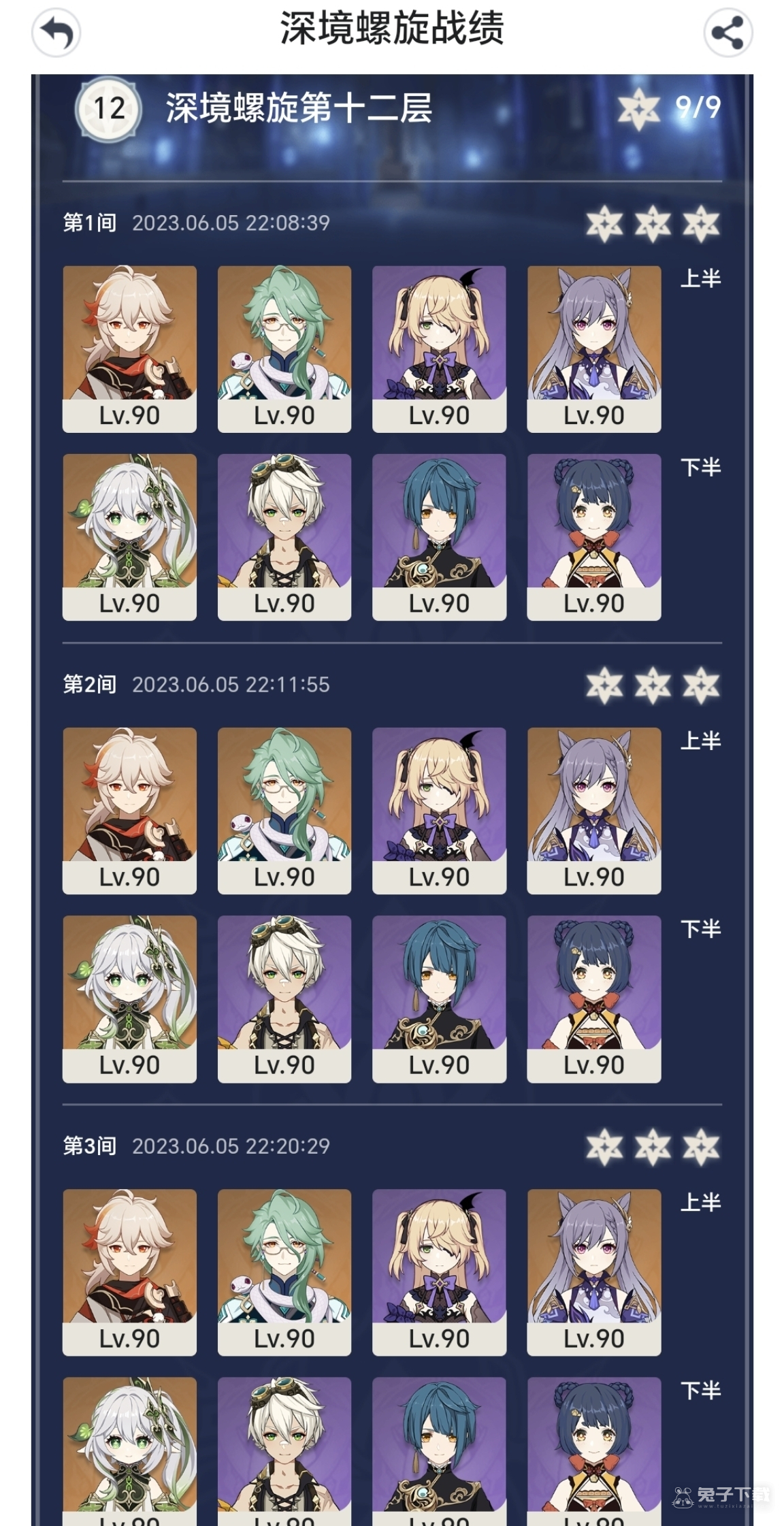Viewport: 784px width, 1526px height.
Task: Select Kazuha portrait in chamber 1 first half
Action: pos(129,348)
